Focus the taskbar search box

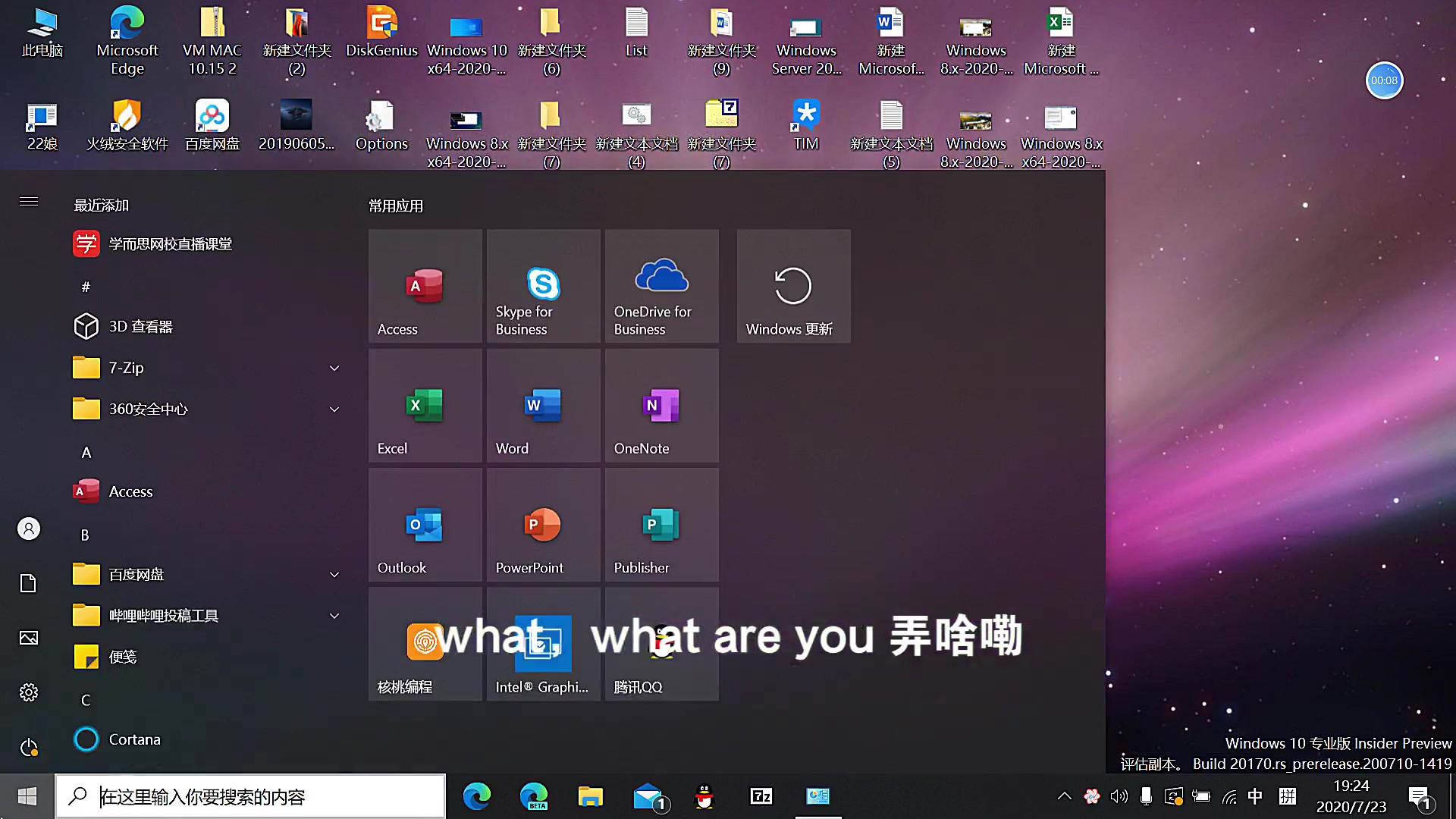click(250, 796)
